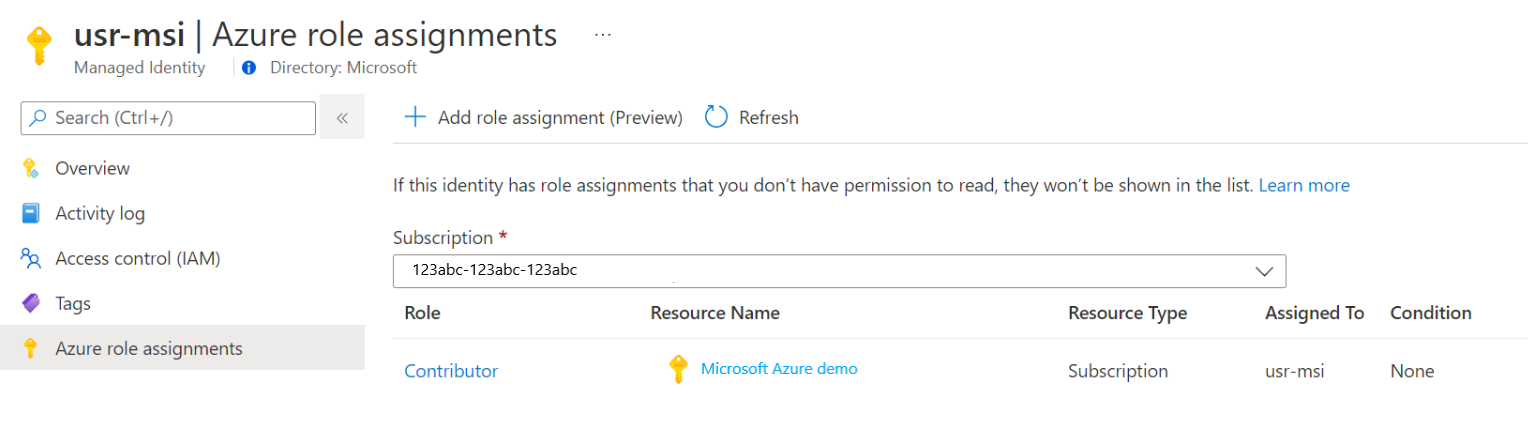Screen dimensions: 1528x444
Task: Click the Refresh circular arrow icon
Action: (x=716, y=117)
